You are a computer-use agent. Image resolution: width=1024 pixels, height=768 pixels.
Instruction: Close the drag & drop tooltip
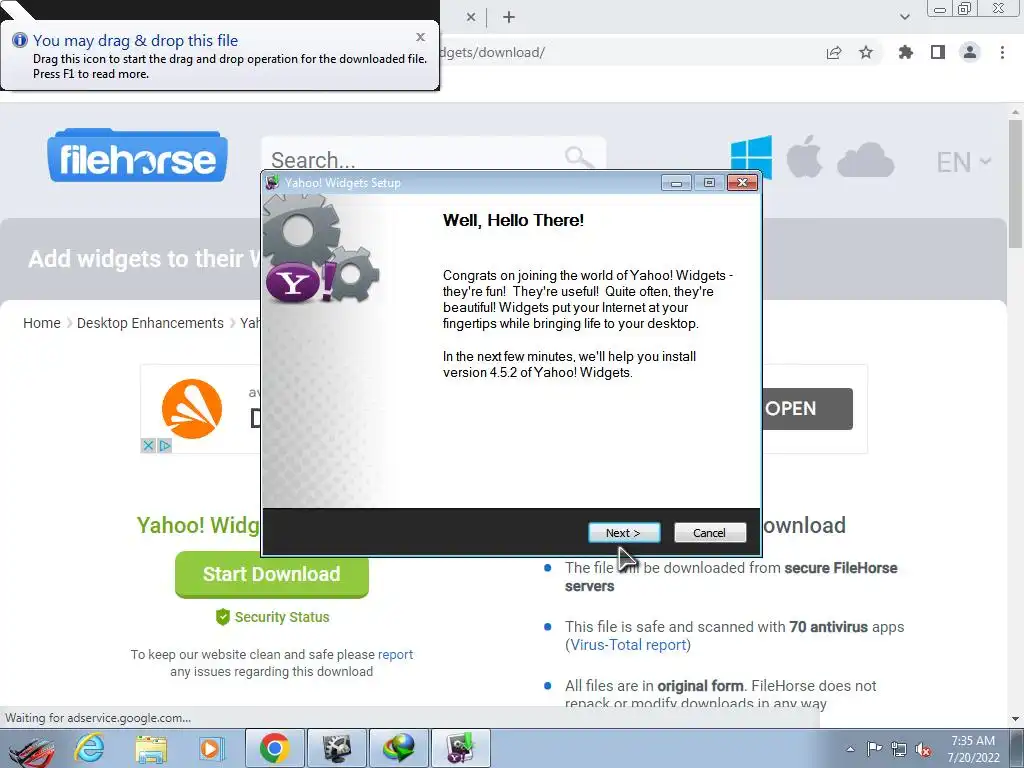[421, 37]
